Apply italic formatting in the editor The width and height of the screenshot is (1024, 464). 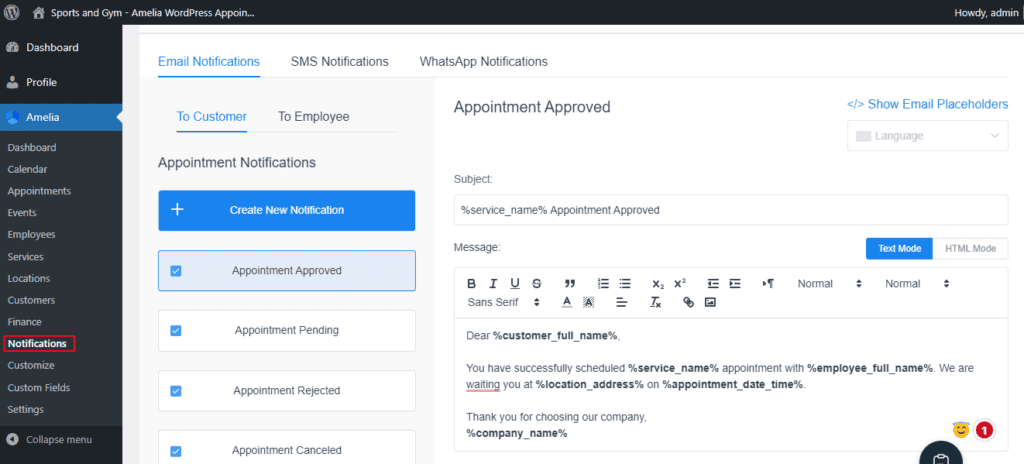point(493,284)
